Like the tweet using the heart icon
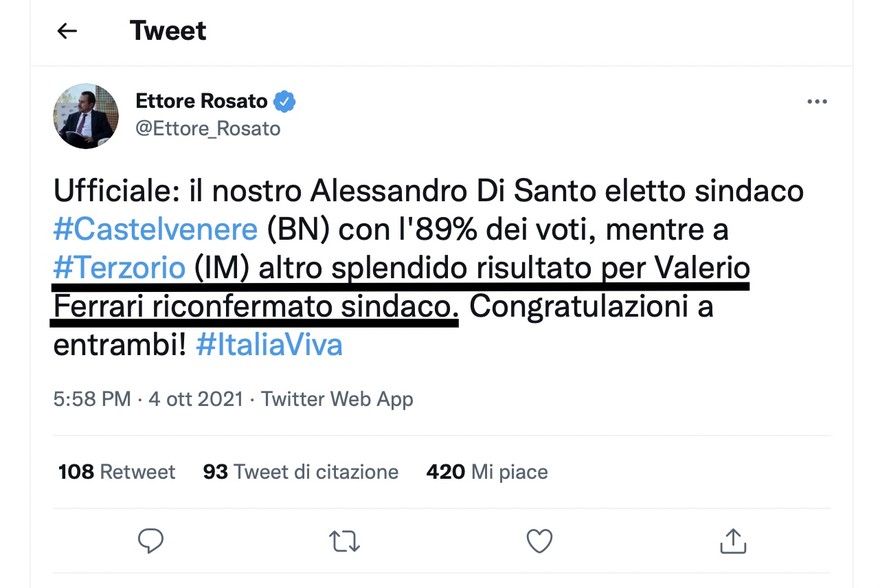 pos(538,540)
